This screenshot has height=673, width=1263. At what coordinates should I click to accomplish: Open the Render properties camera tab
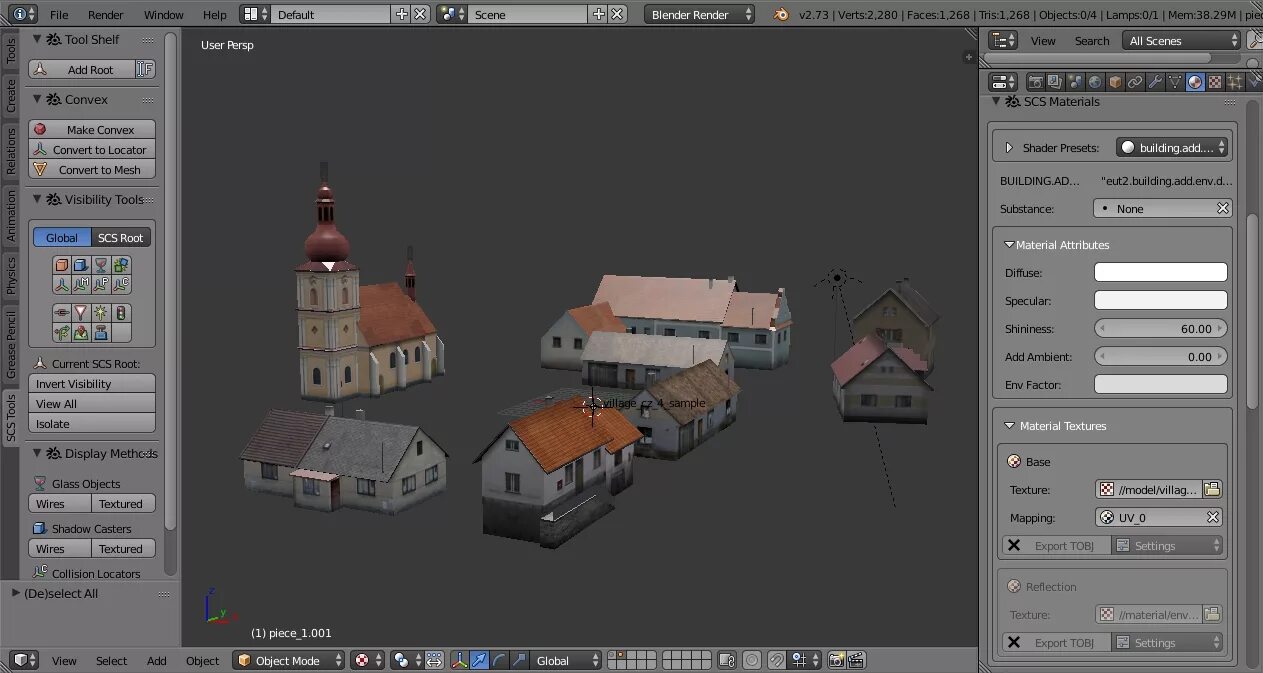[1035, 82]
